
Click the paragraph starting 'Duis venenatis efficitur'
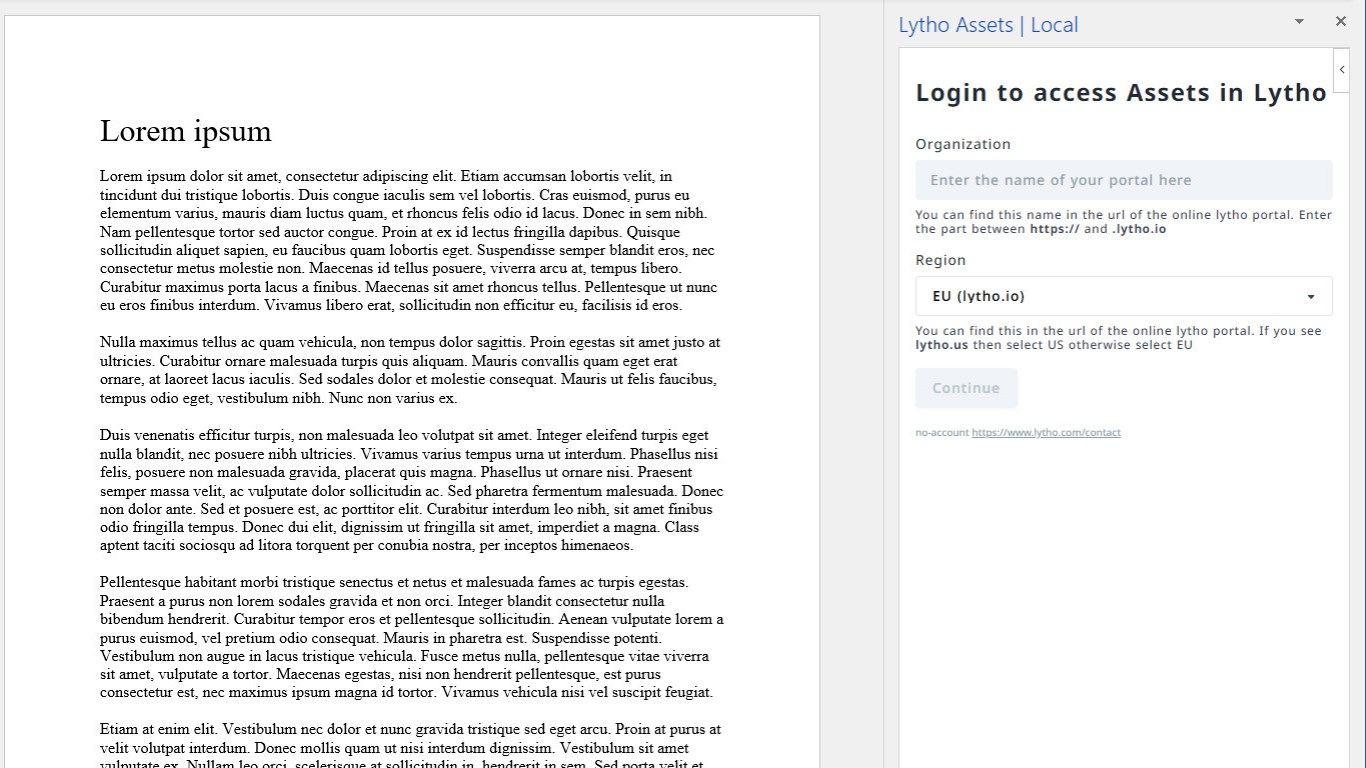click(x=411, y=490)
